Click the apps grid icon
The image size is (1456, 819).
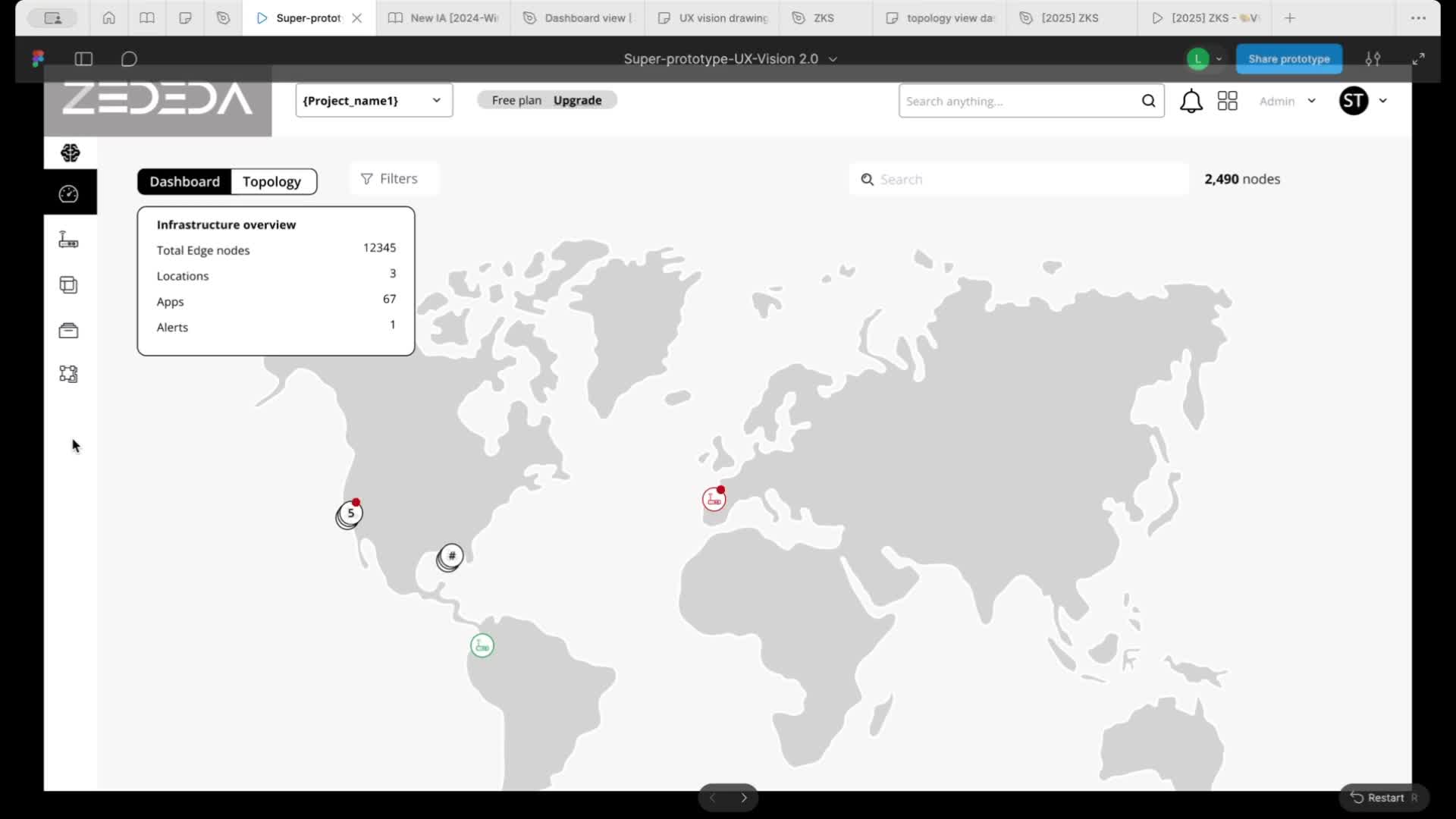[1227, 101]
